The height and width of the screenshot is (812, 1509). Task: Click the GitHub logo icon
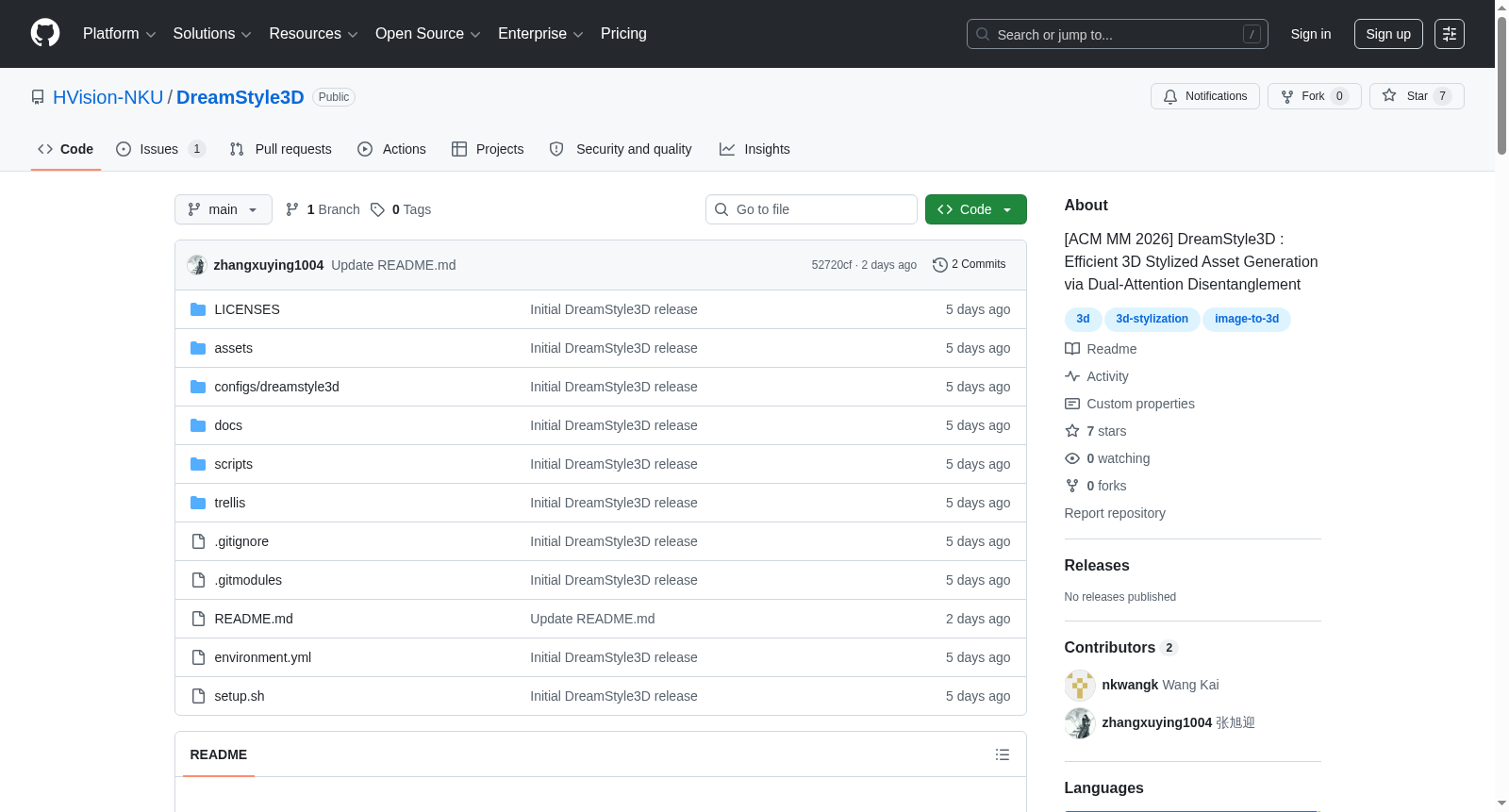tap(45, 34)
